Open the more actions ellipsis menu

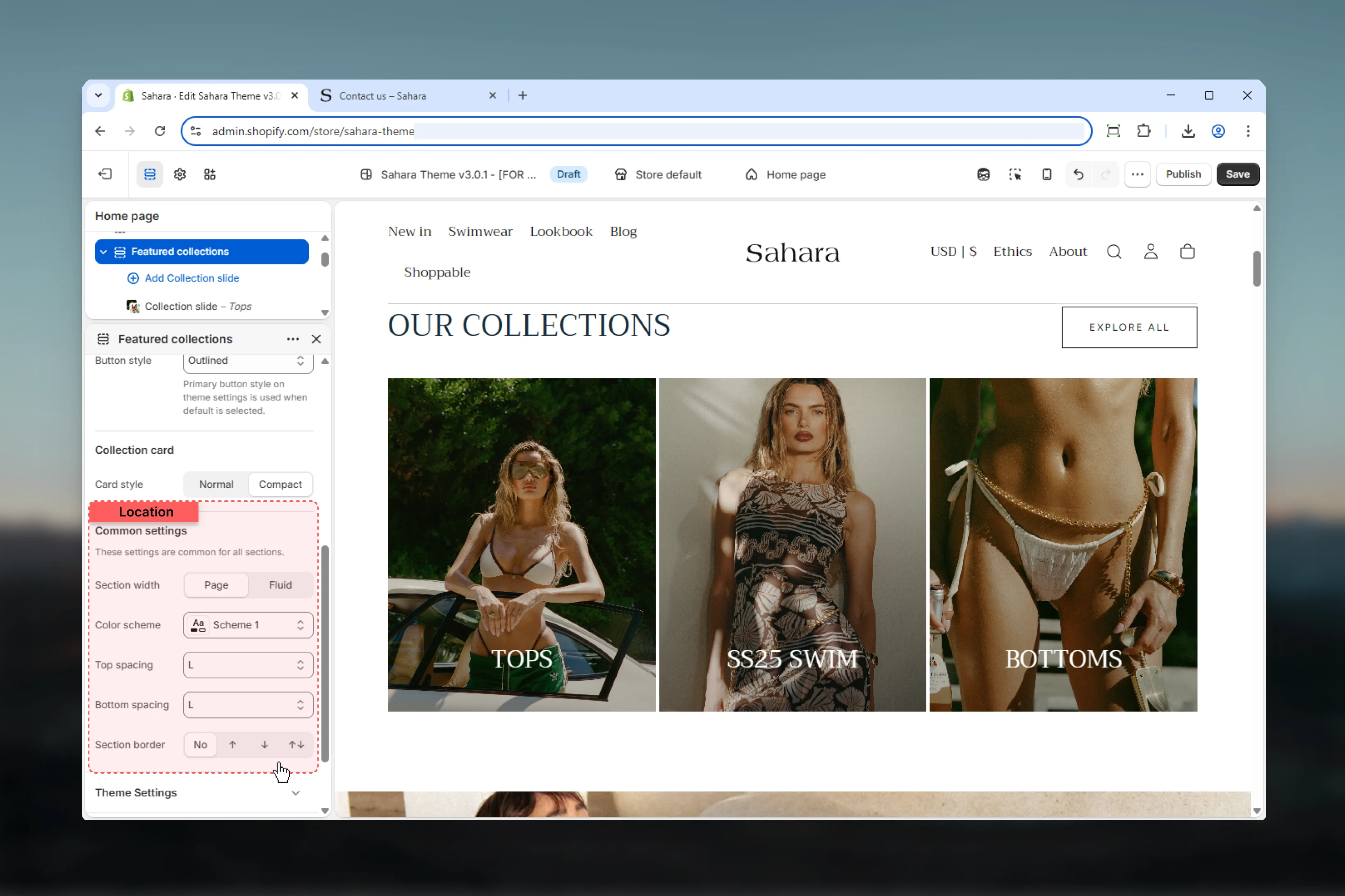click(x=1137, y=174)
